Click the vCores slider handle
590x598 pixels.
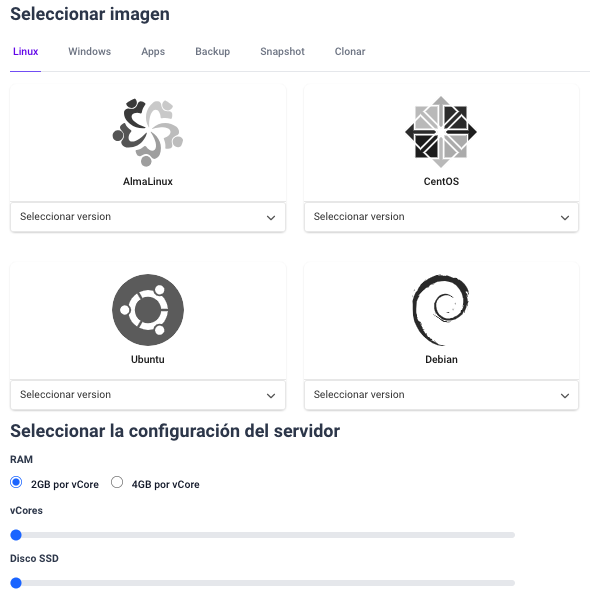16,535
